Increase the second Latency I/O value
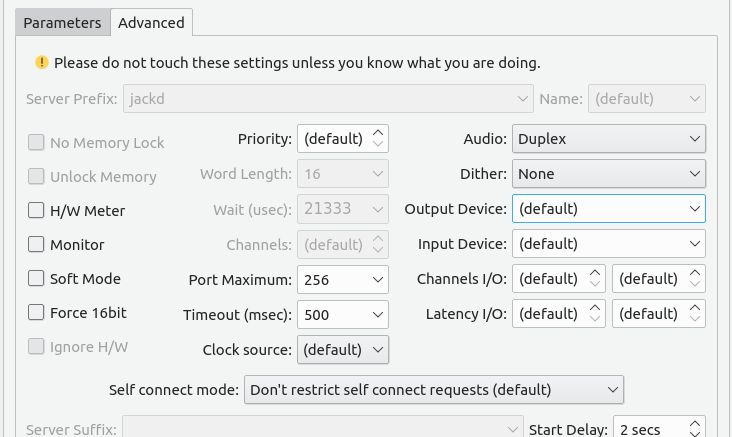Screen dimensions: 732x437 (x=695, y=308)
